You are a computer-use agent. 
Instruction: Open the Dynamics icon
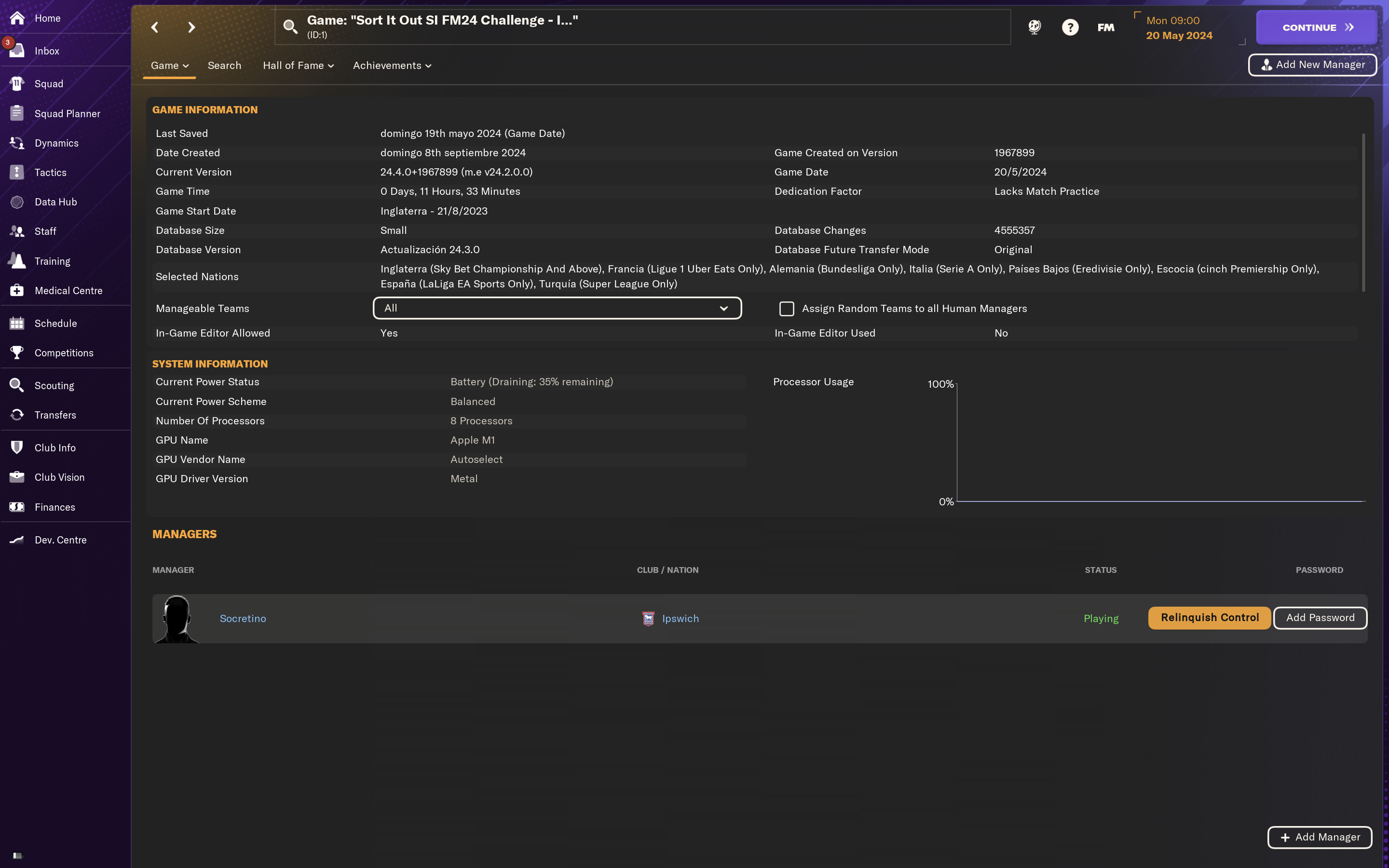pos(17,143)
